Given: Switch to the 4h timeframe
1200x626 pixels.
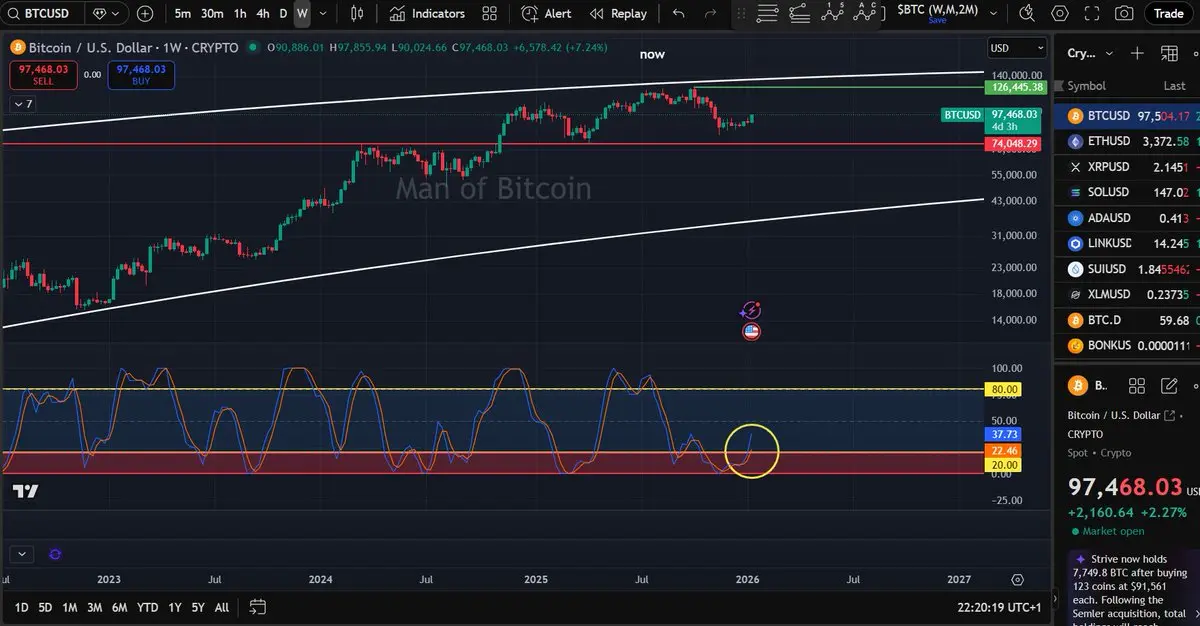Looking at the screenshot, I should click(x=263, y=14).
